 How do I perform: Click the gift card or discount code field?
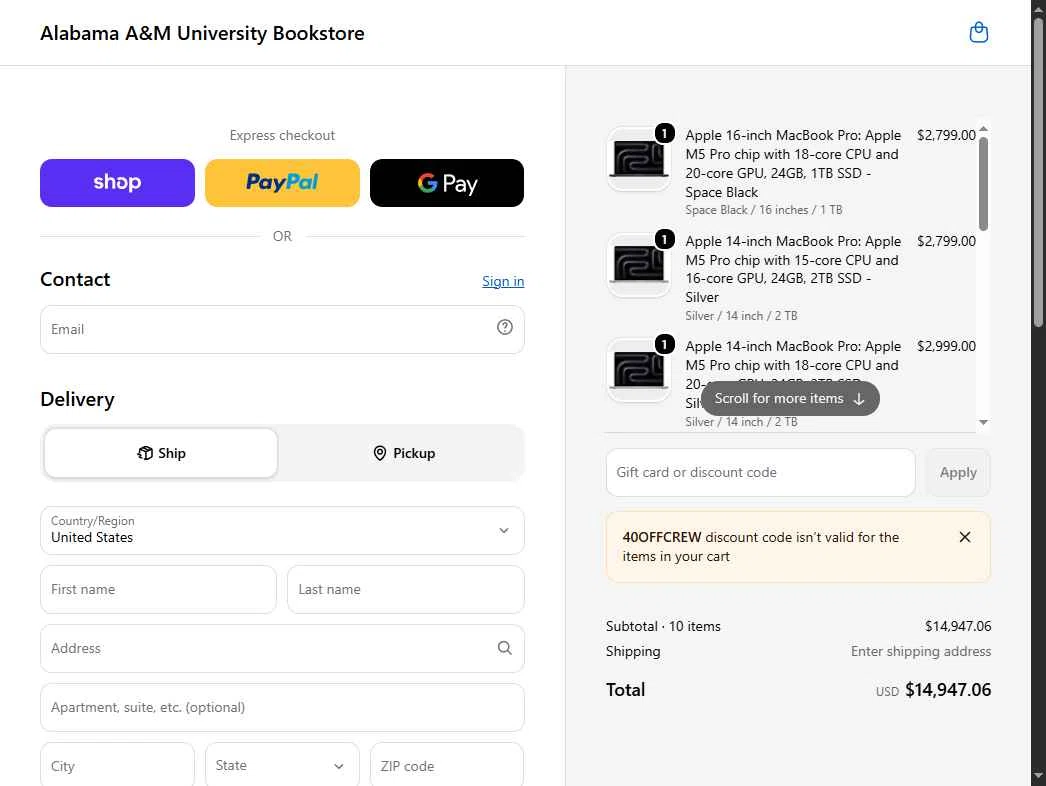click(x=760, y=472)
